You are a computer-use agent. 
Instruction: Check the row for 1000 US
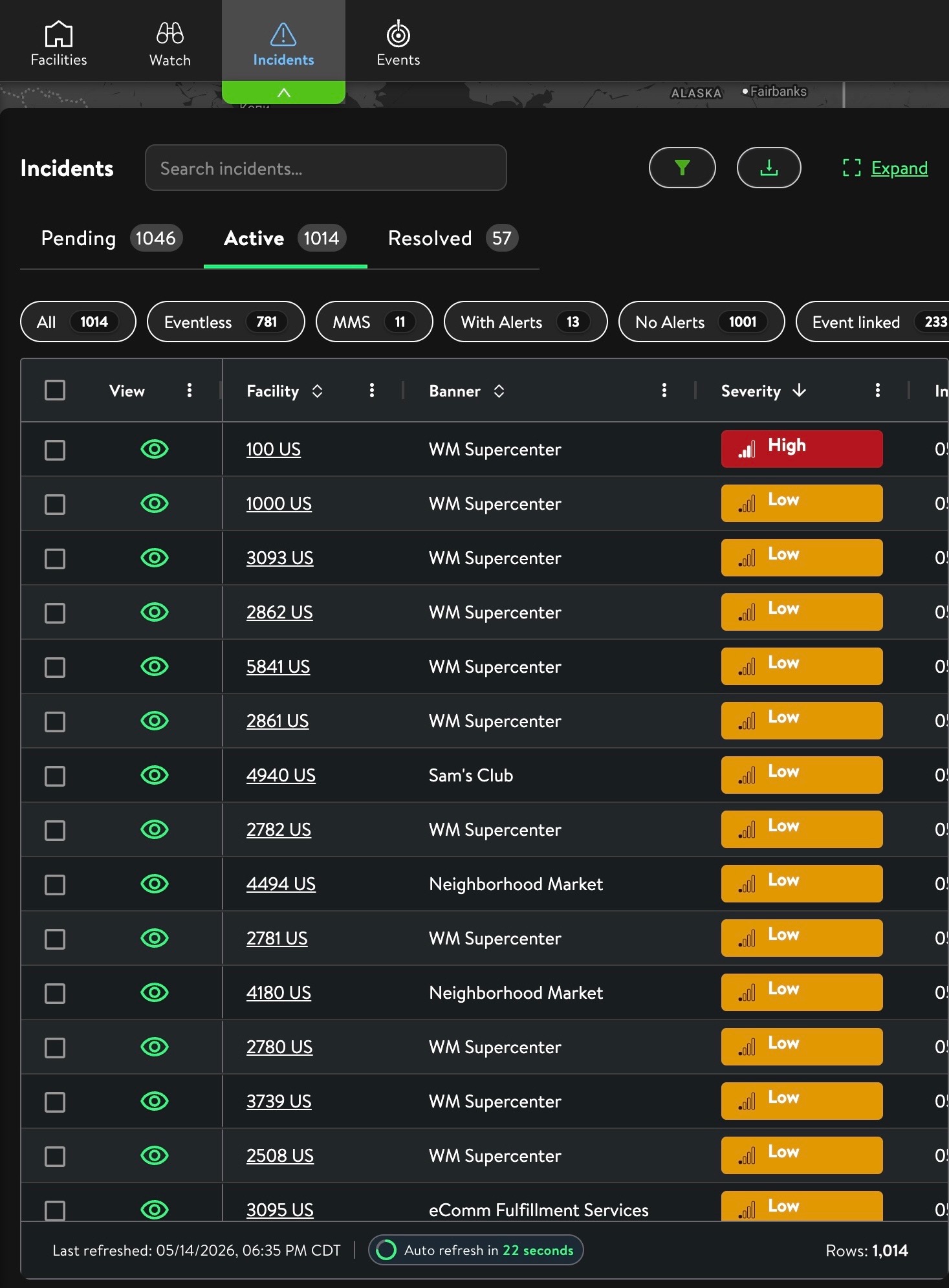point(55,504)
